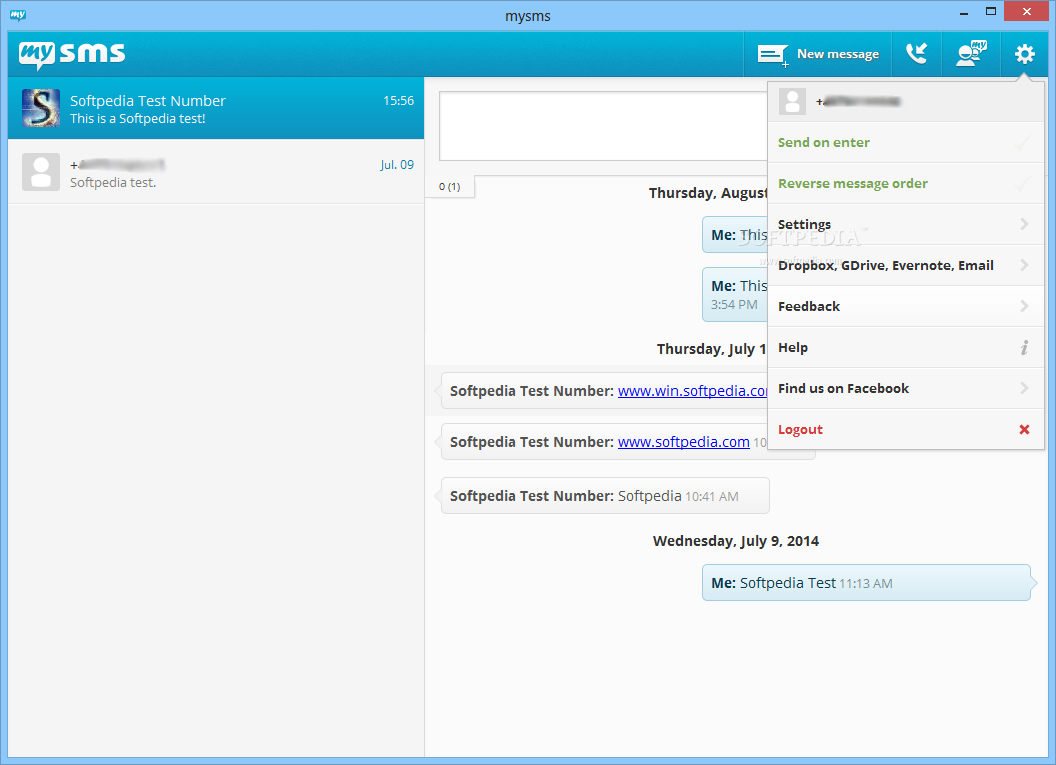The image size is (1056, 765).
Task: Expand the Feedback arrow
Action: point(1024,306)
